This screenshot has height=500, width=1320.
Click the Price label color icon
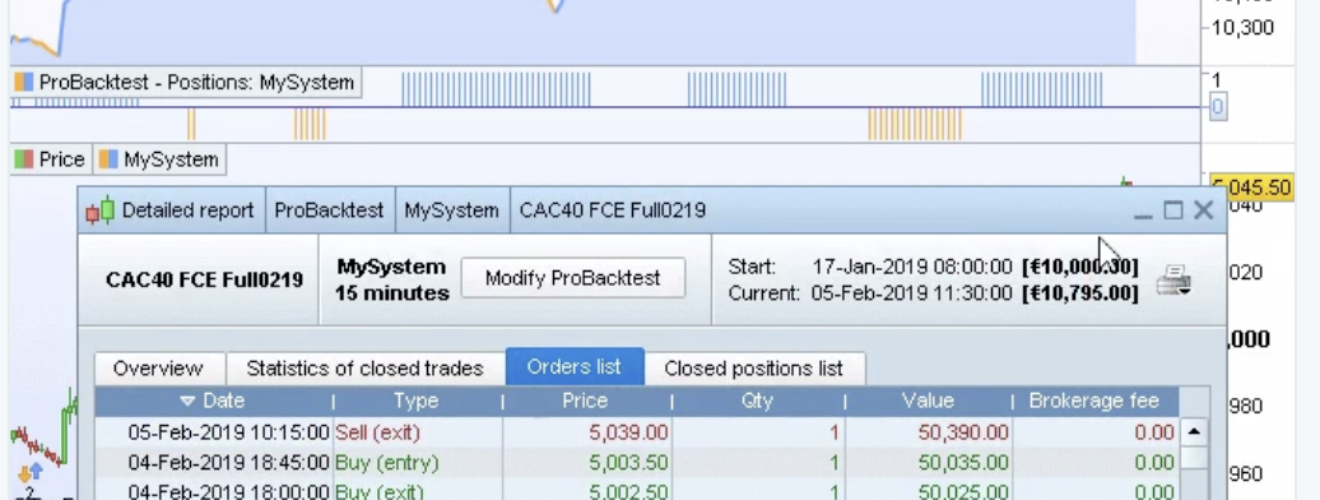click(24, 159)
